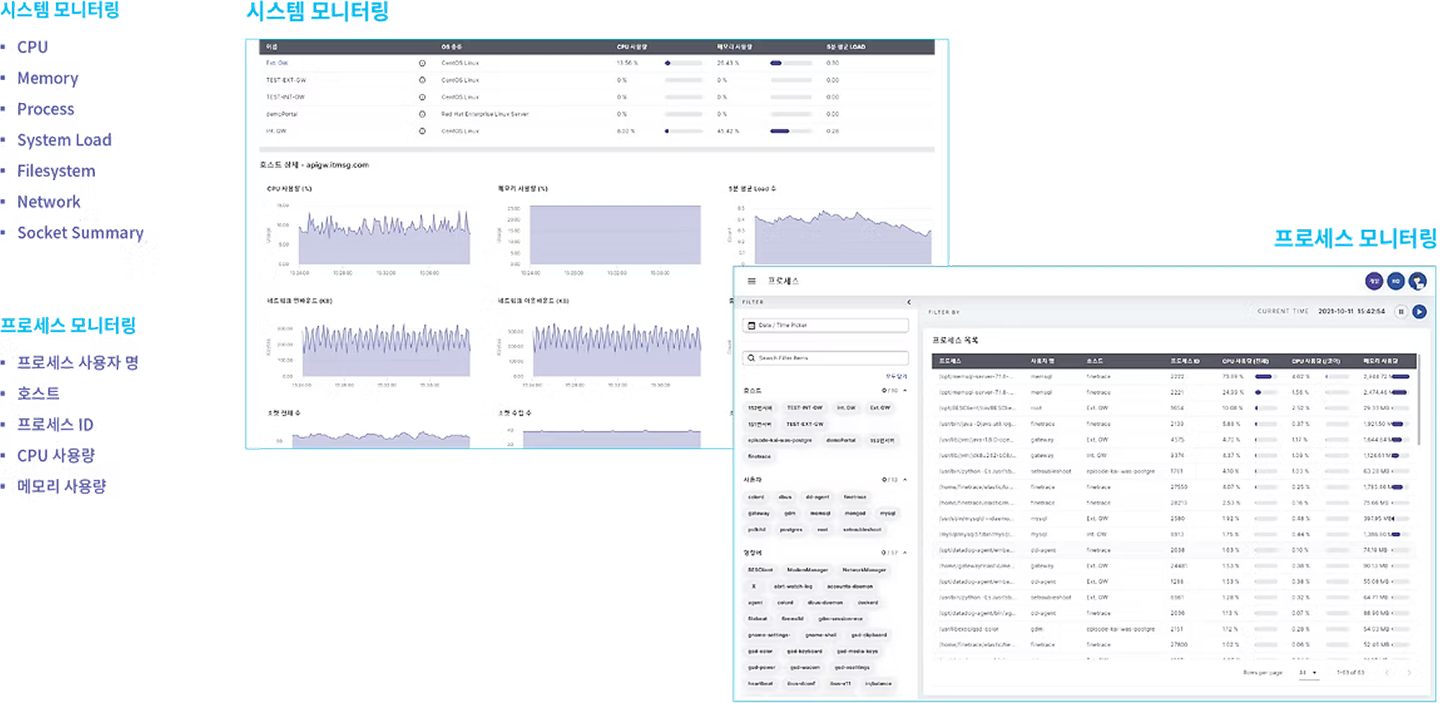The height and width of the screenshot is (703, 1440).
Task: Toggle the NetworkManager command filter chip
Action: [x=864, y=570]
